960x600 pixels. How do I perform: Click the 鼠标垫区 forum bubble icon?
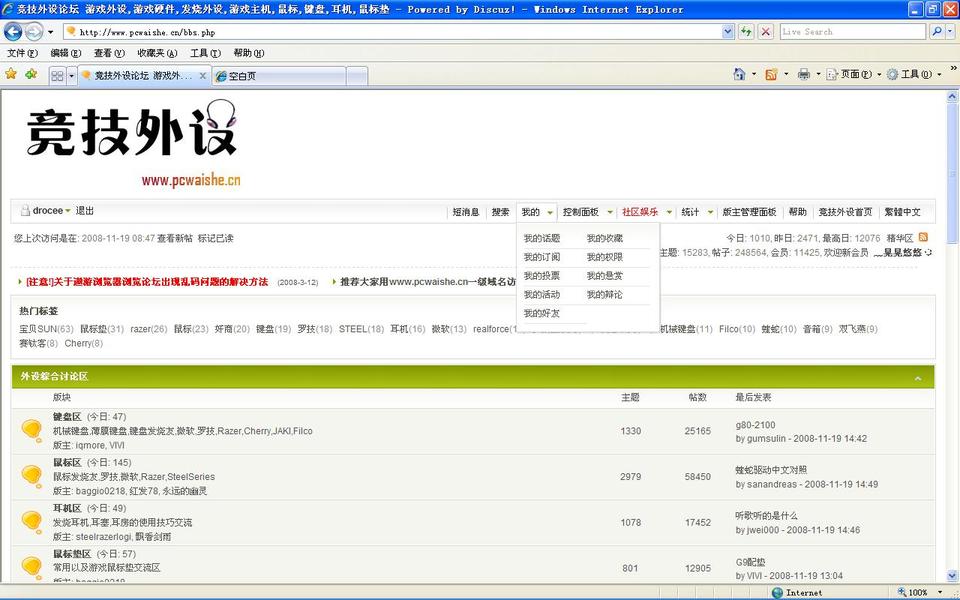(31, 567)
